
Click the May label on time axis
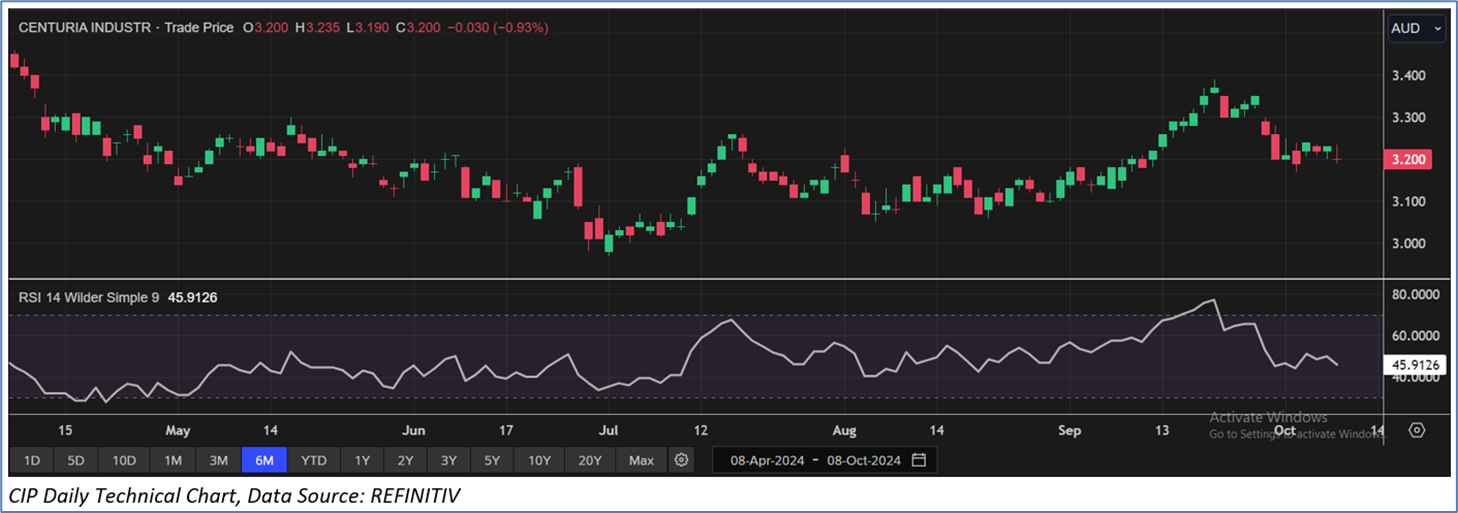(177, 431)
